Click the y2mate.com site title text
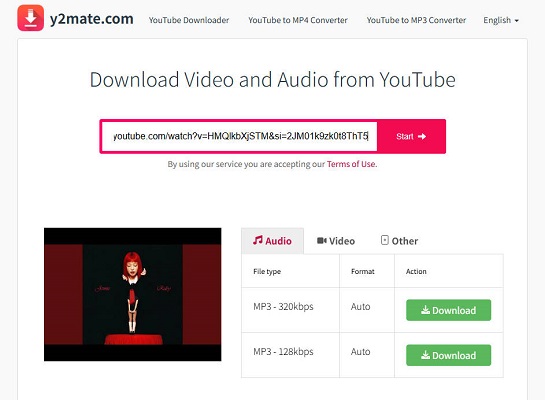 [x=91, y=19]
